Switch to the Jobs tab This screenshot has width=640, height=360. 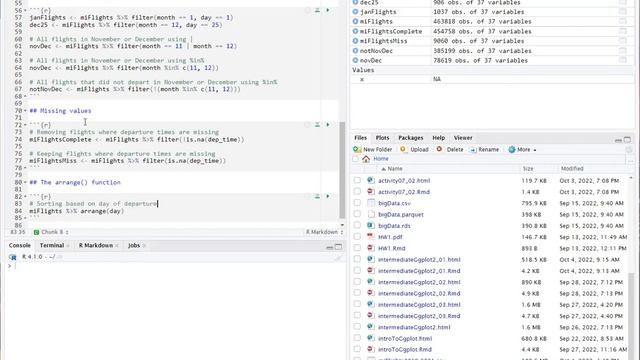pyautogui.click(x=134, y=245)
